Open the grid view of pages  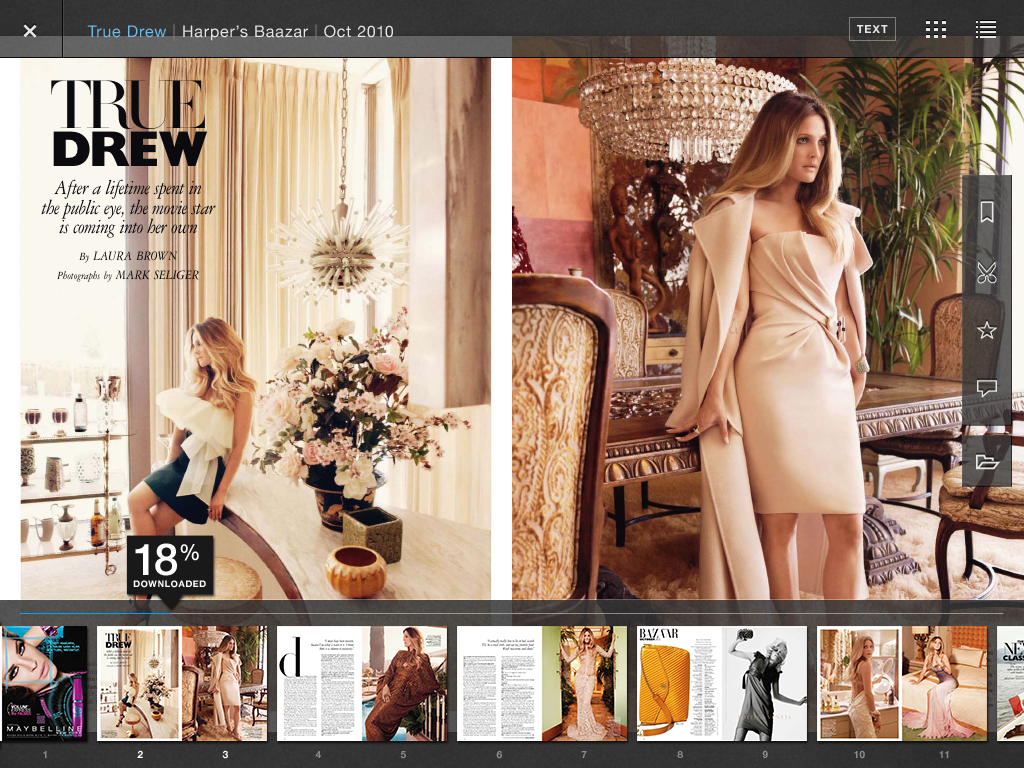point(936,29)
